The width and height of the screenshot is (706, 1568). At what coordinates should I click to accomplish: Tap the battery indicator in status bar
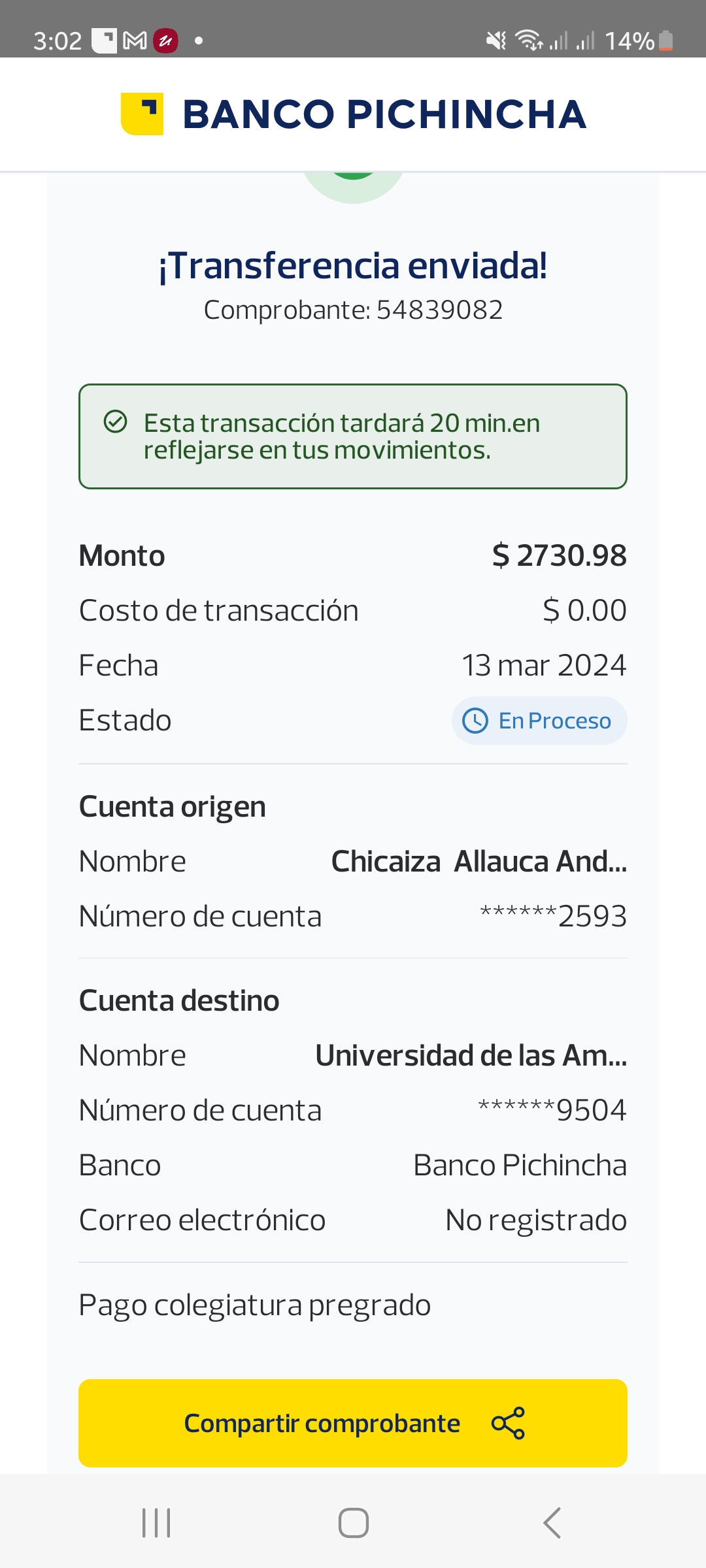coord(665,41)
